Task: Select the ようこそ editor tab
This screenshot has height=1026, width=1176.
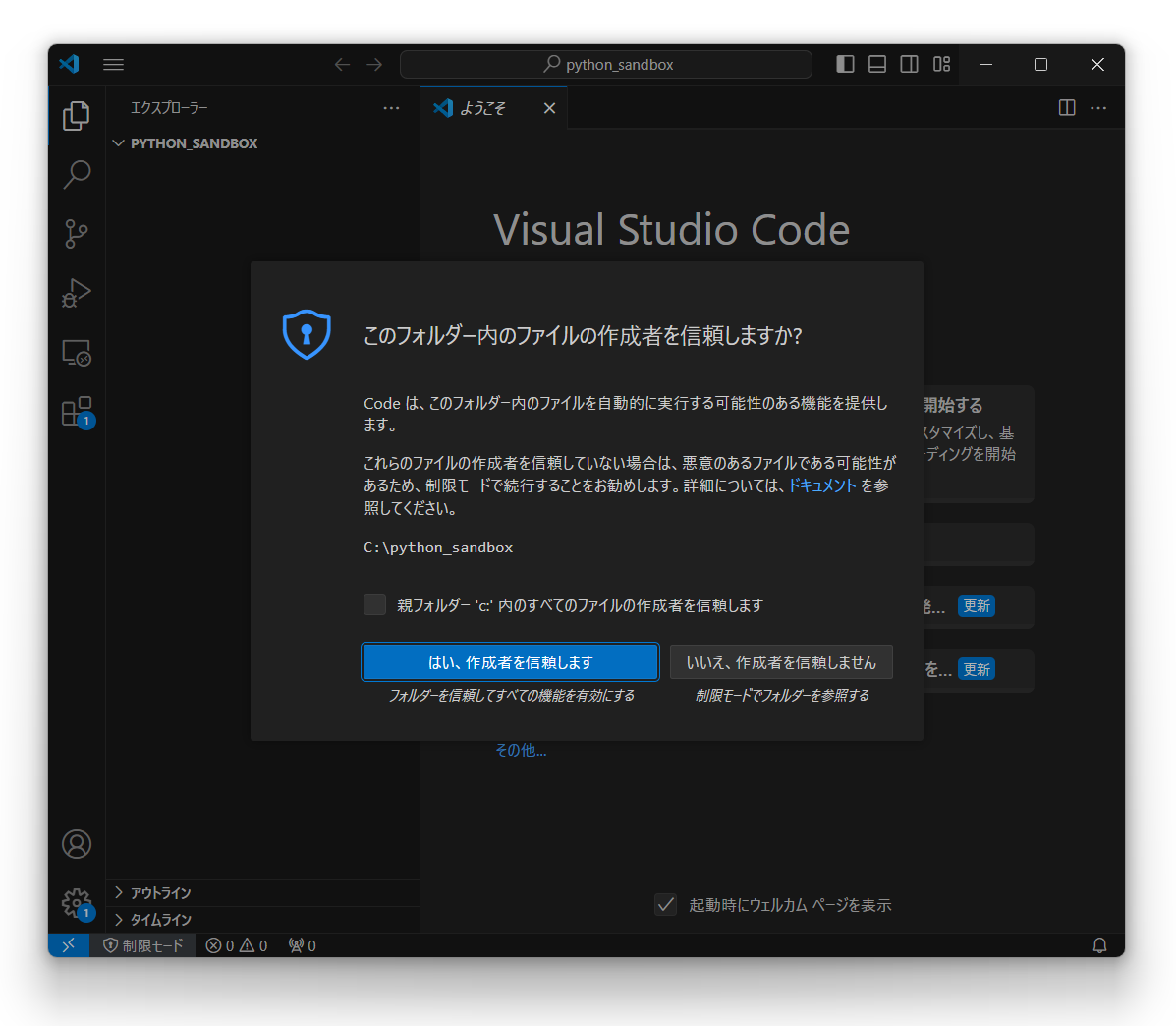Action: 482,108
